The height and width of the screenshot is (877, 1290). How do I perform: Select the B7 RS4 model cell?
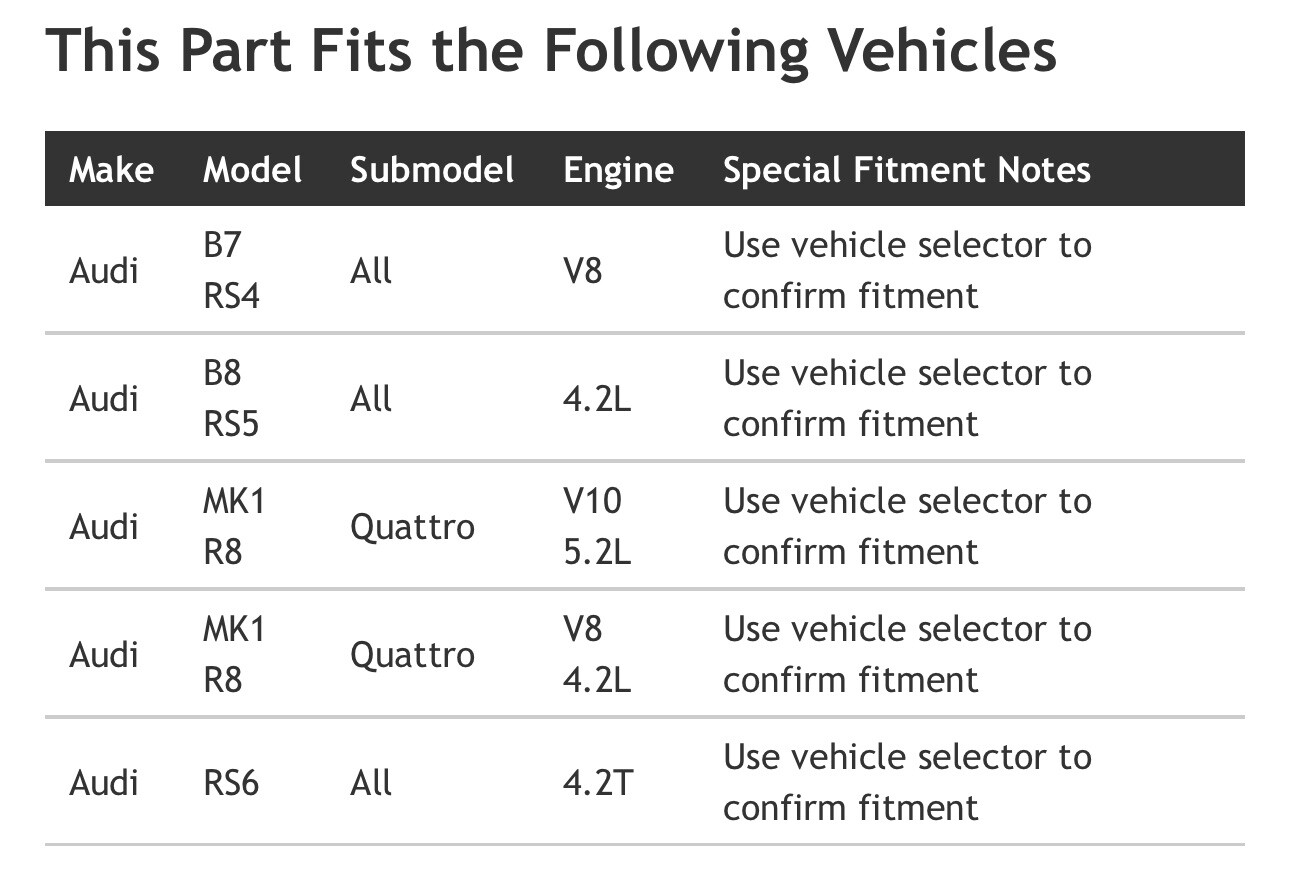[x=231, y=270]
